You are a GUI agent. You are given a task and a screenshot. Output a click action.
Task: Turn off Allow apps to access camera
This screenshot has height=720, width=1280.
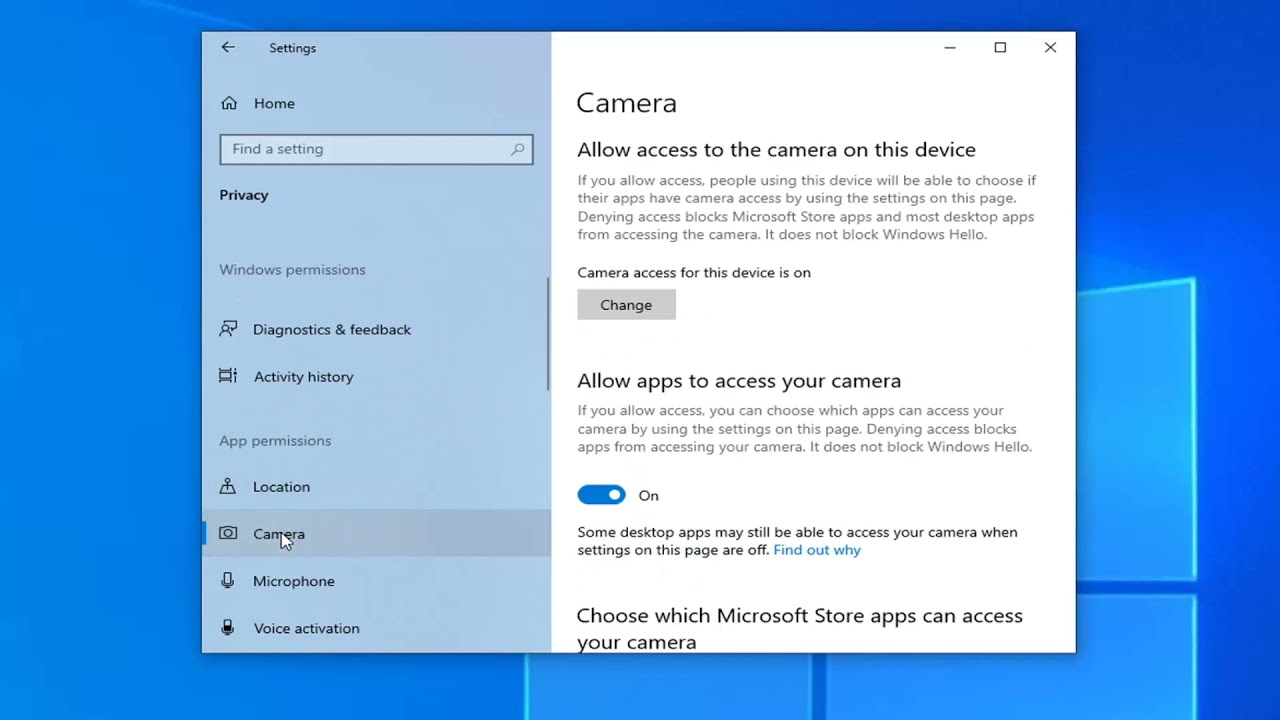coord(601,495)
